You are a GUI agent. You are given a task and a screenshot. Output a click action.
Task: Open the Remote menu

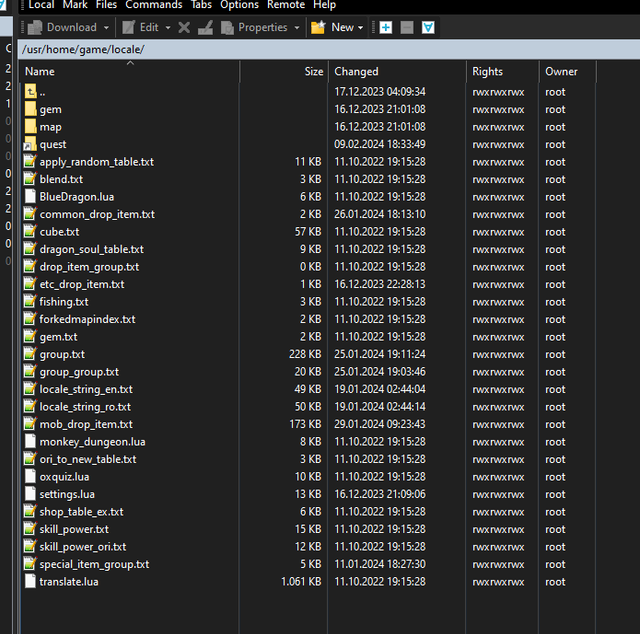click(286, 5)
